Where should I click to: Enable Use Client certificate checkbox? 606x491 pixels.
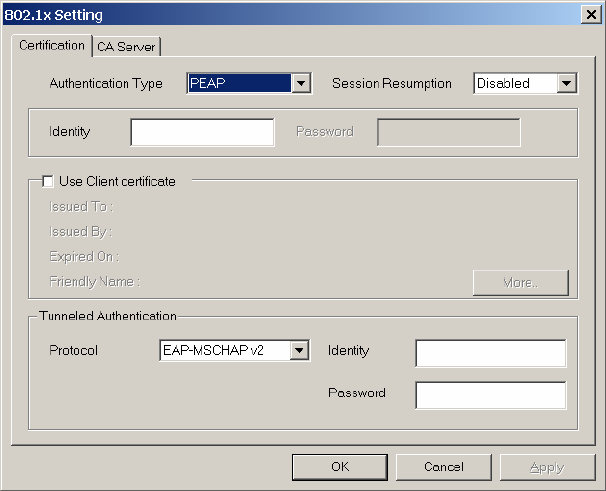pos(48,181)
